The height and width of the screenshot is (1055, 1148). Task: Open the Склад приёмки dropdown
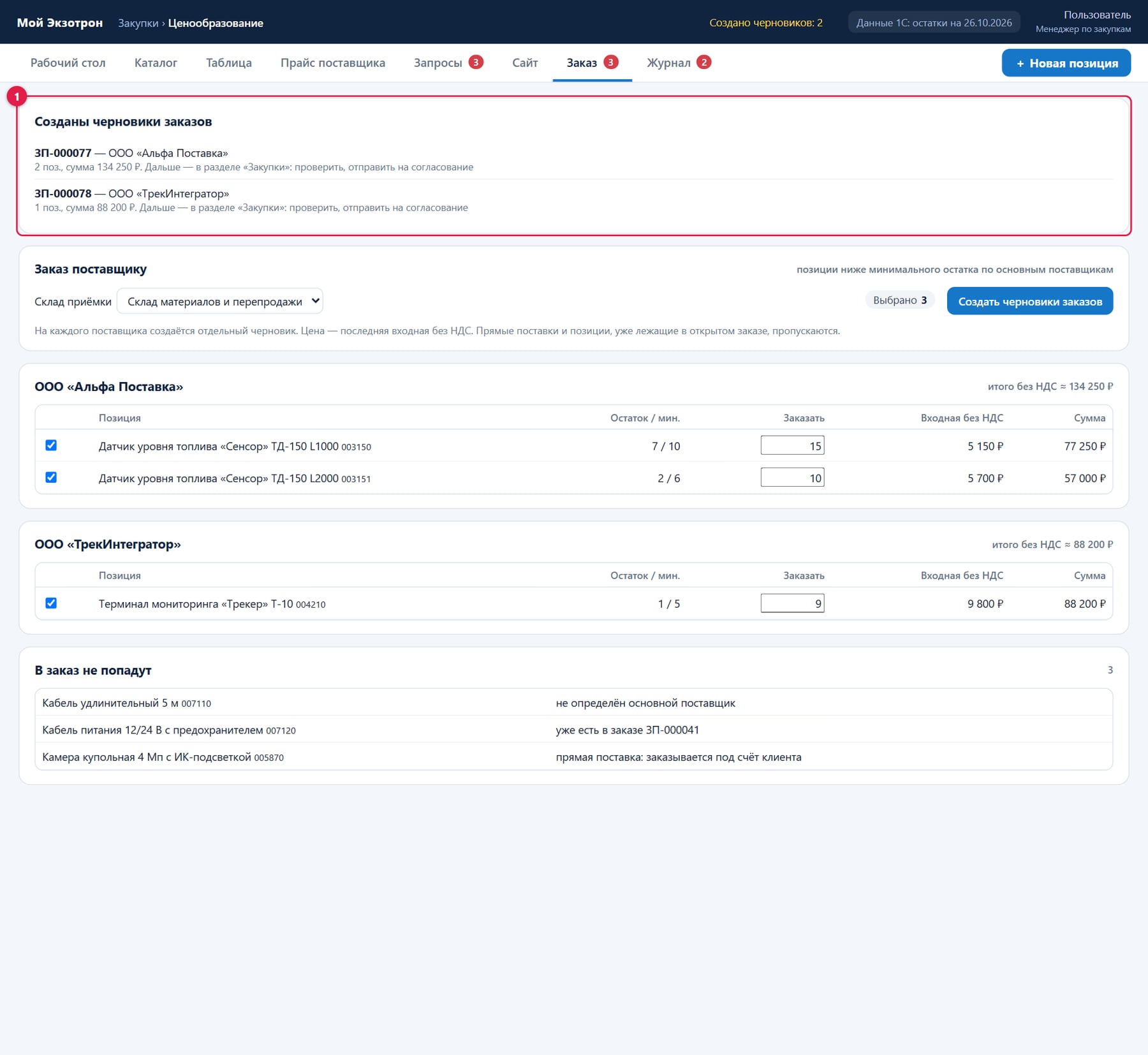point(219,301)
